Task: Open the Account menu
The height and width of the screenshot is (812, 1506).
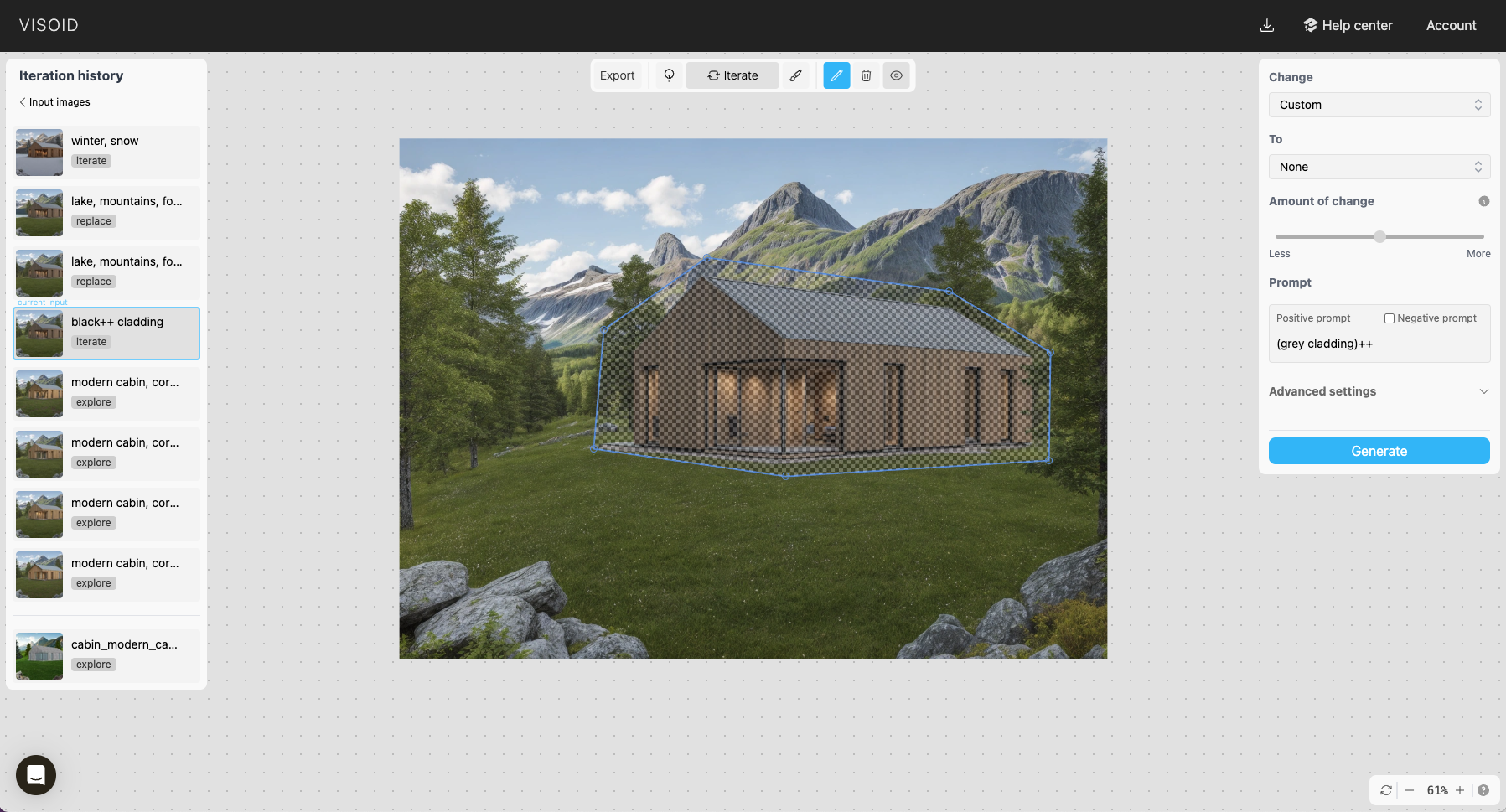Action: point(1451,25)
